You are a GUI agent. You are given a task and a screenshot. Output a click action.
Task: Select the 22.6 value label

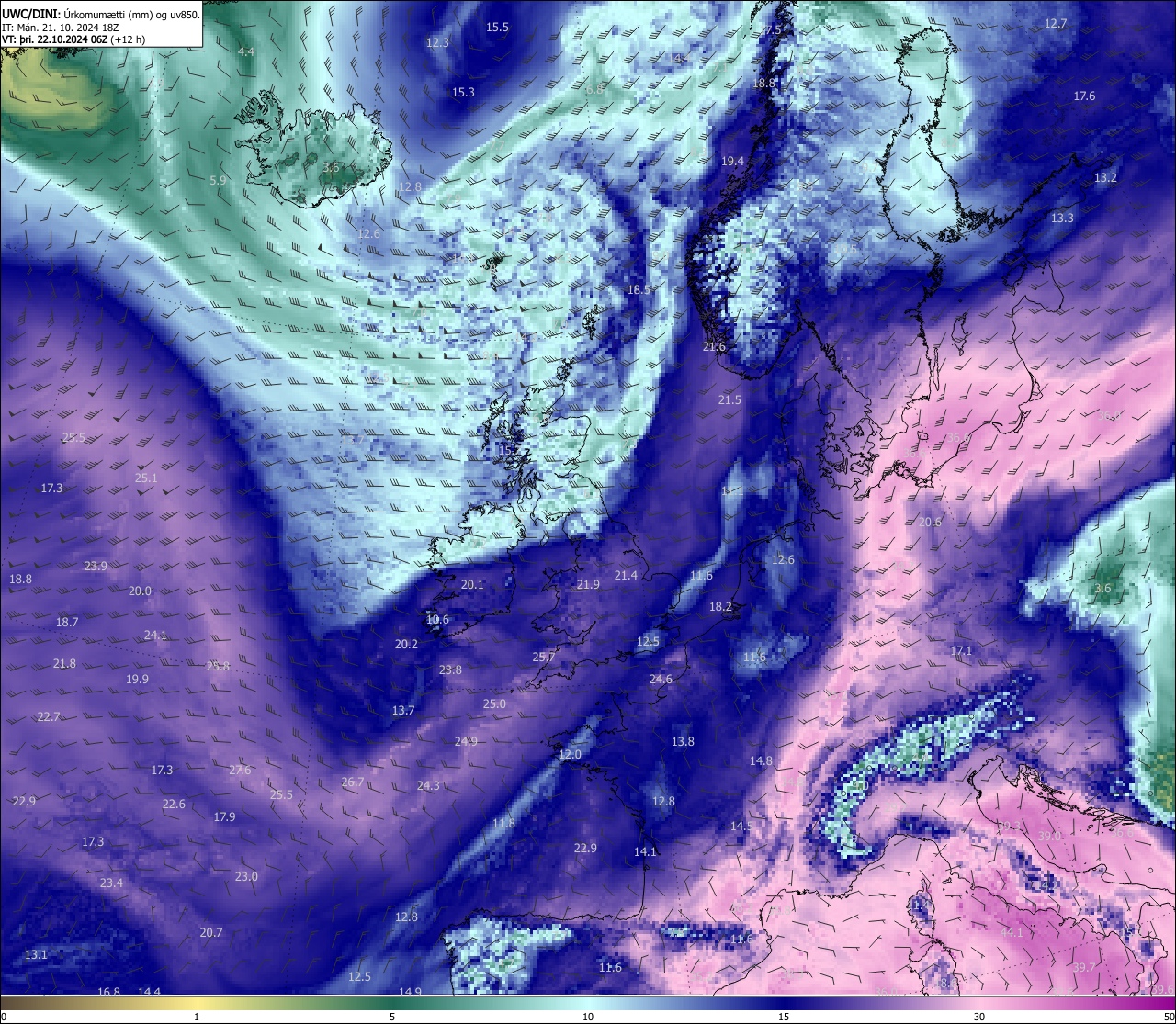click(x=174, y=804)
